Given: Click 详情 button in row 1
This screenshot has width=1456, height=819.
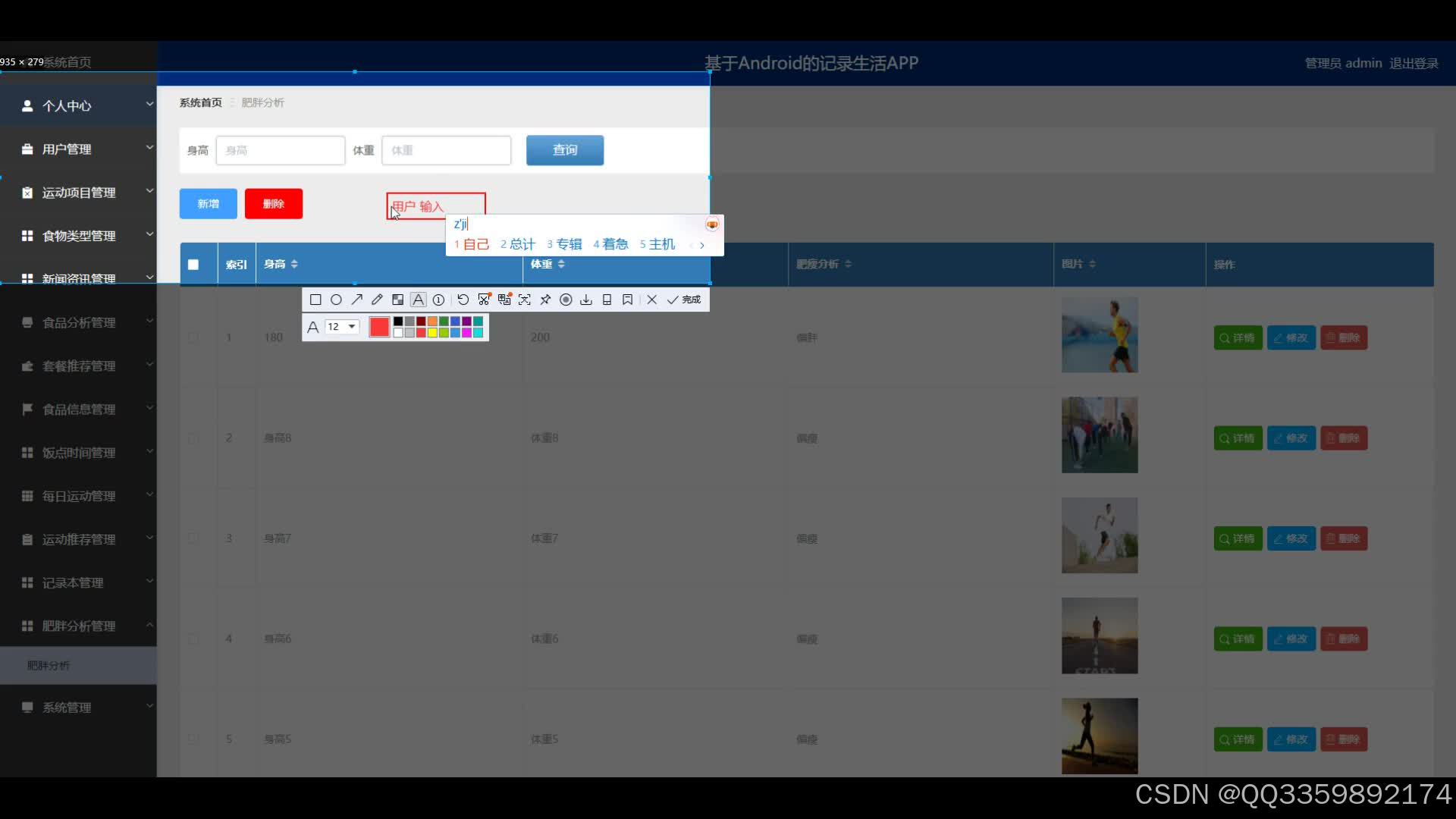Looking at the screenshot, I should (x=1238, y=337).
